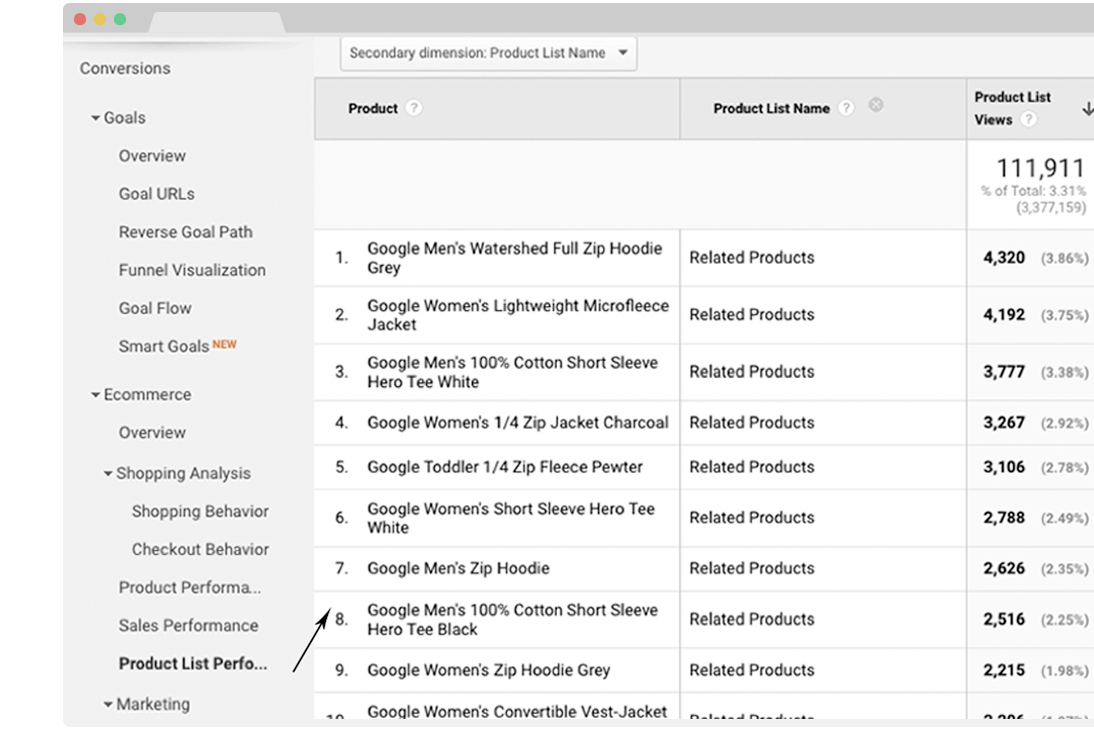Collapse the Shopping Analysis subsection
The height and width of the screenshot is (732, 1094).
point(108,474)
